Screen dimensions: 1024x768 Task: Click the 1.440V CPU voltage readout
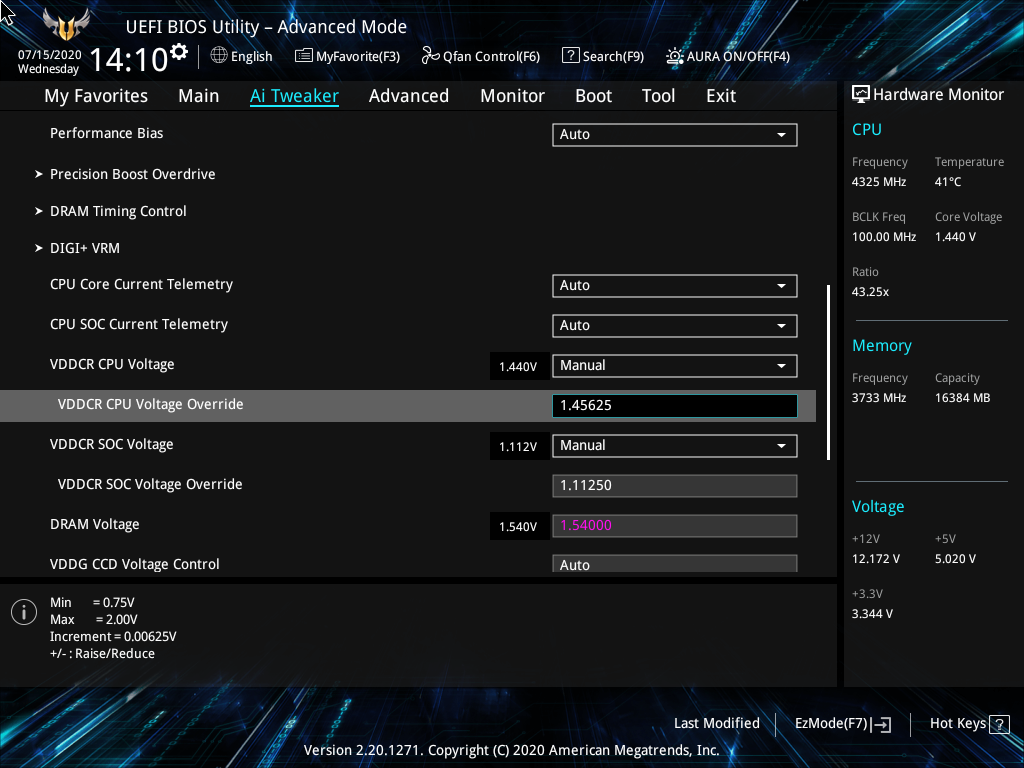(519, 366)
